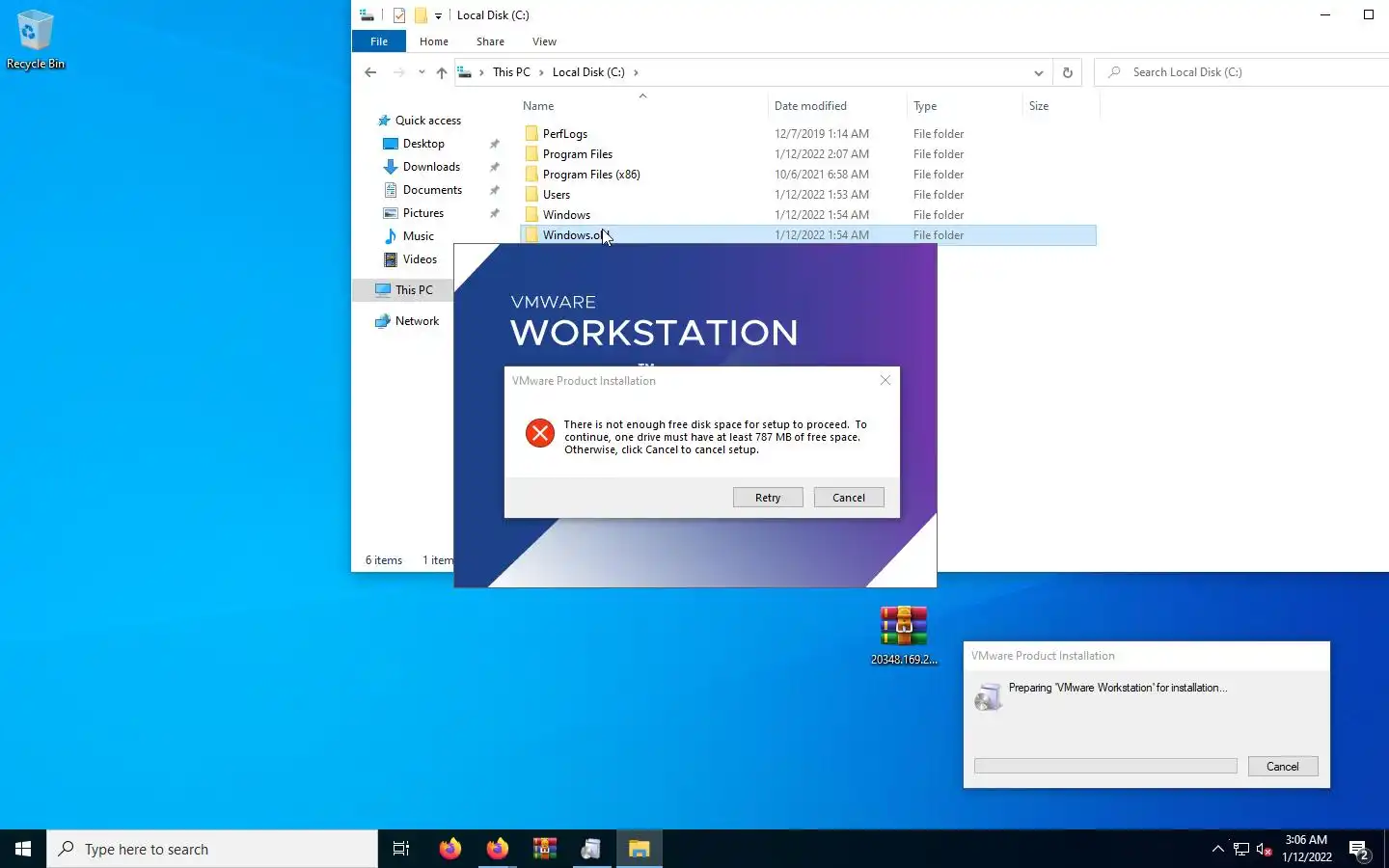Select the Program Files (x86) folder
Screen dimensions: 1389x868
tap(808, 175)
